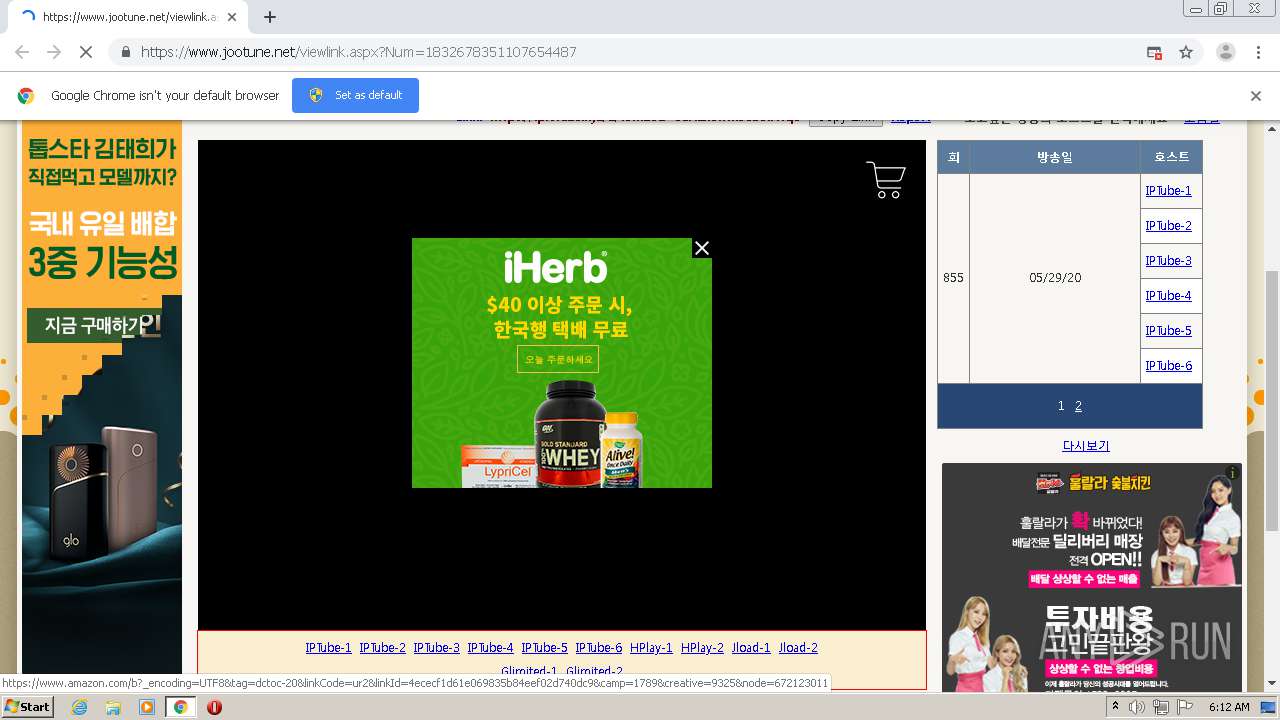Close the iHerb ad overlay
This screenshot has width=1280, height=720.
pos(702,248)
